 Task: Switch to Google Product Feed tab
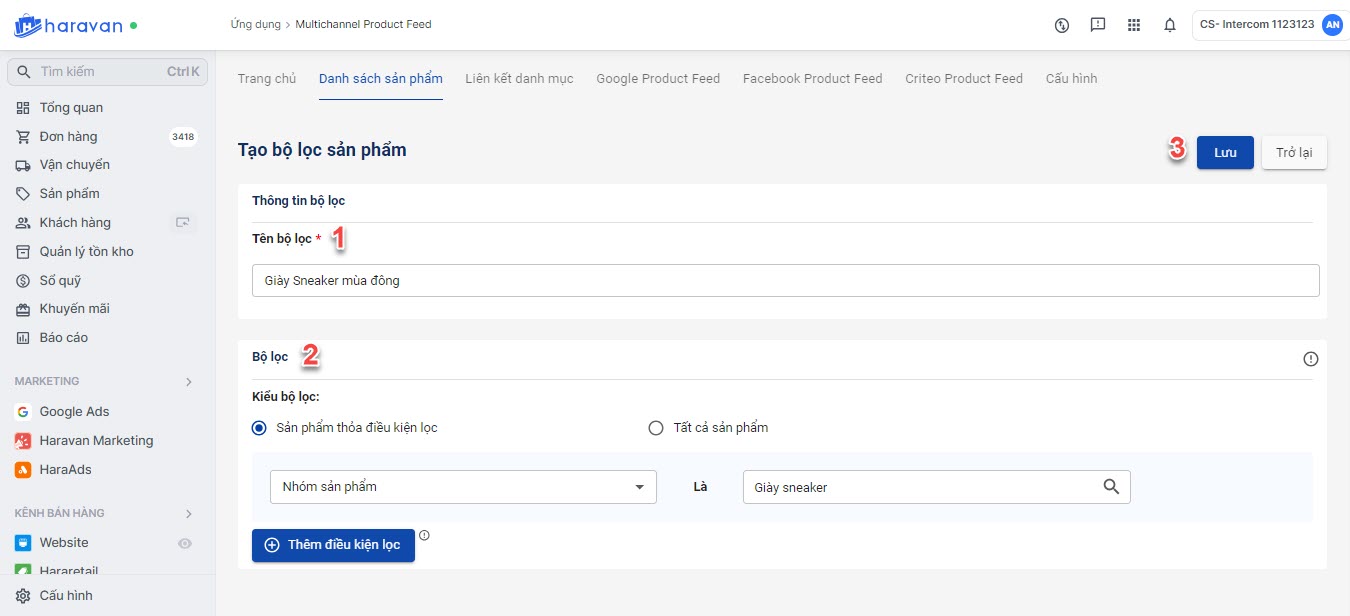click(x=658, y=79)
